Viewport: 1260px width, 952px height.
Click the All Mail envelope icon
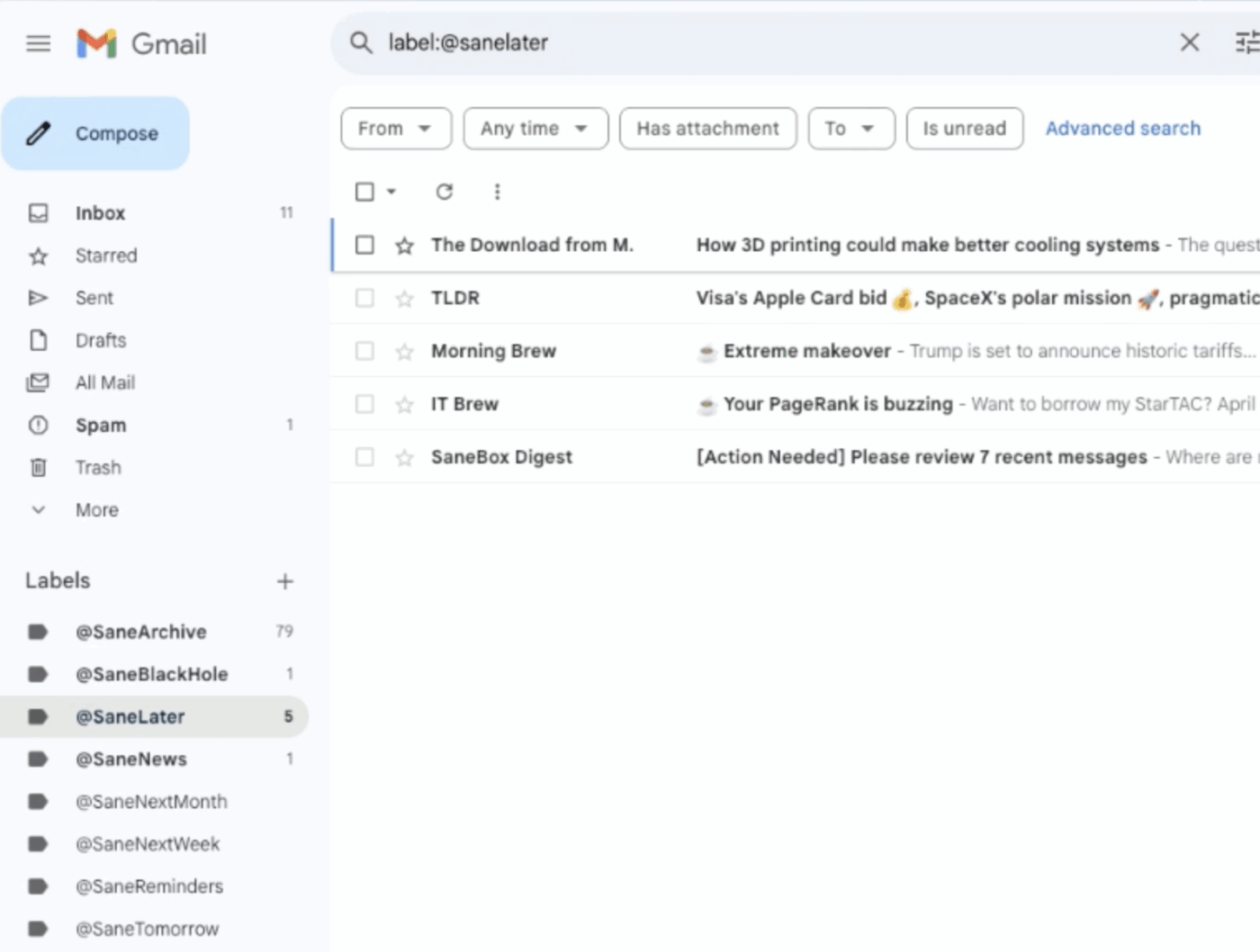[38, 382]
